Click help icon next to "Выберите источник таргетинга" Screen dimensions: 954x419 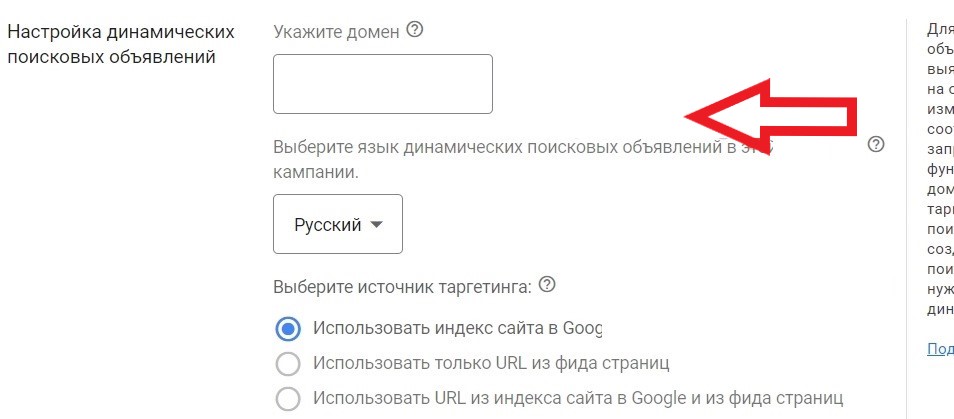[x=547, y=285]
